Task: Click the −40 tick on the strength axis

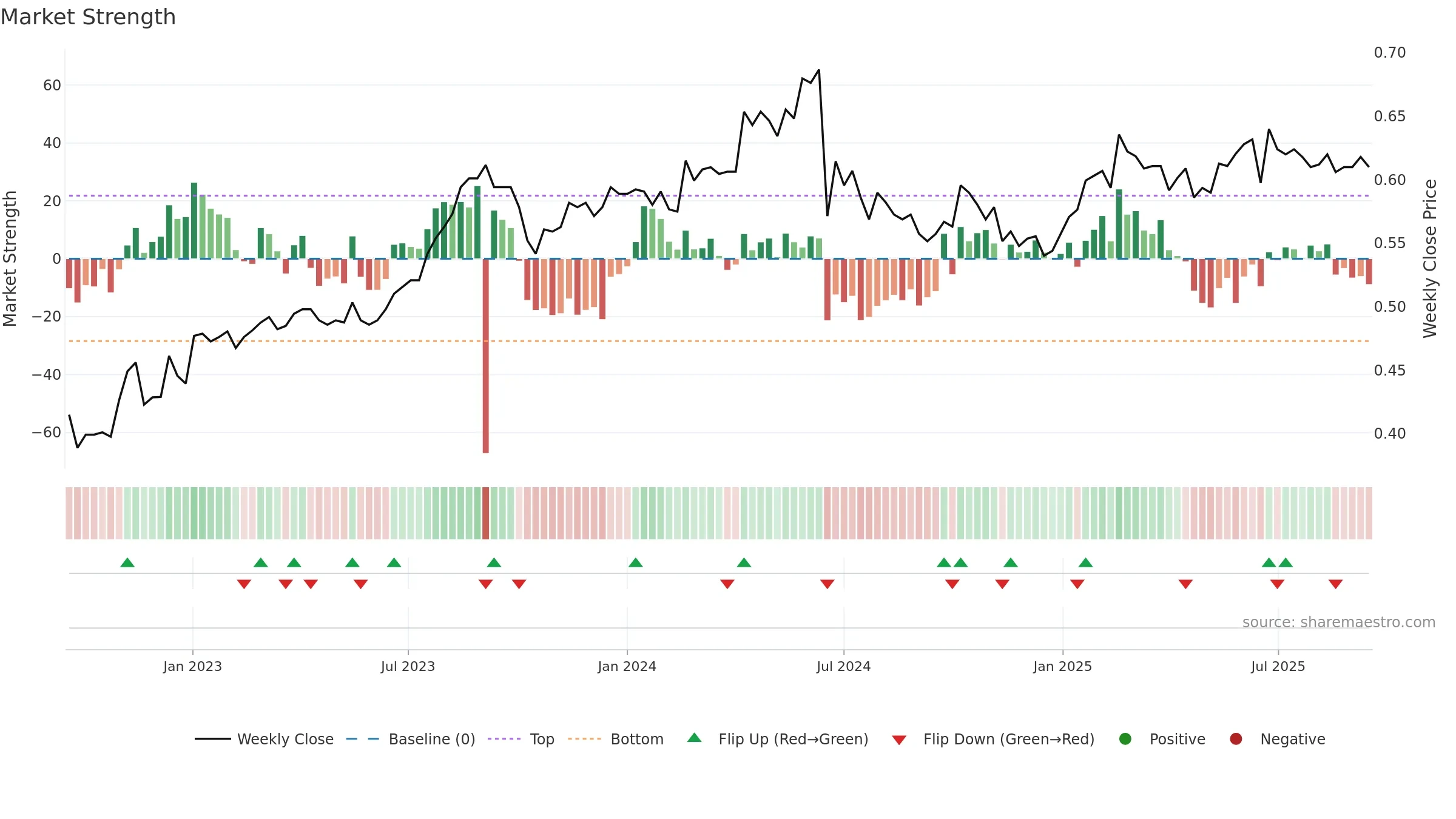Action: pyautogui.click(x=47, y=375)
